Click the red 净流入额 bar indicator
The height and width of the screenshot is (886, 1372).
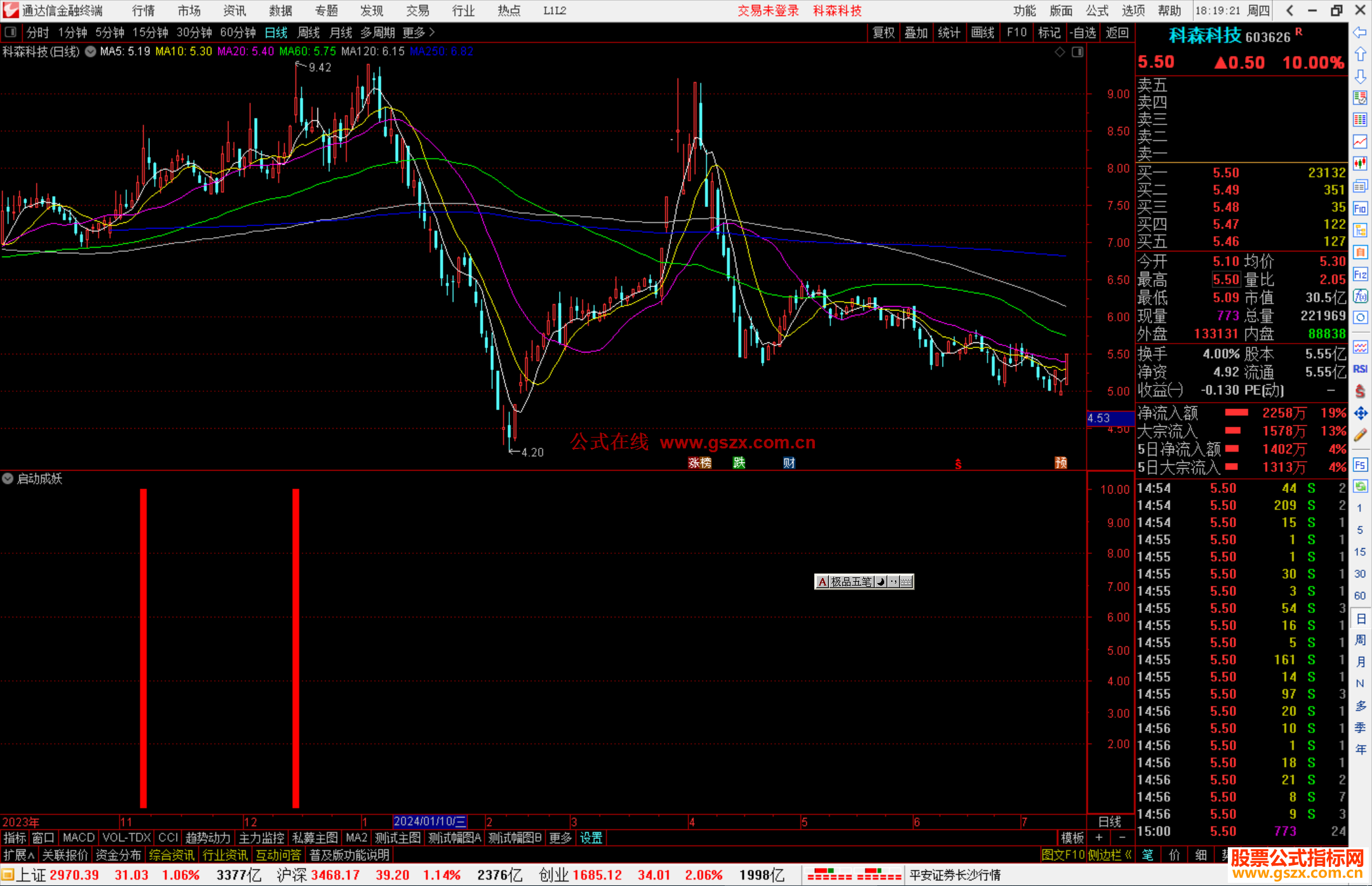coord(1236,413)
